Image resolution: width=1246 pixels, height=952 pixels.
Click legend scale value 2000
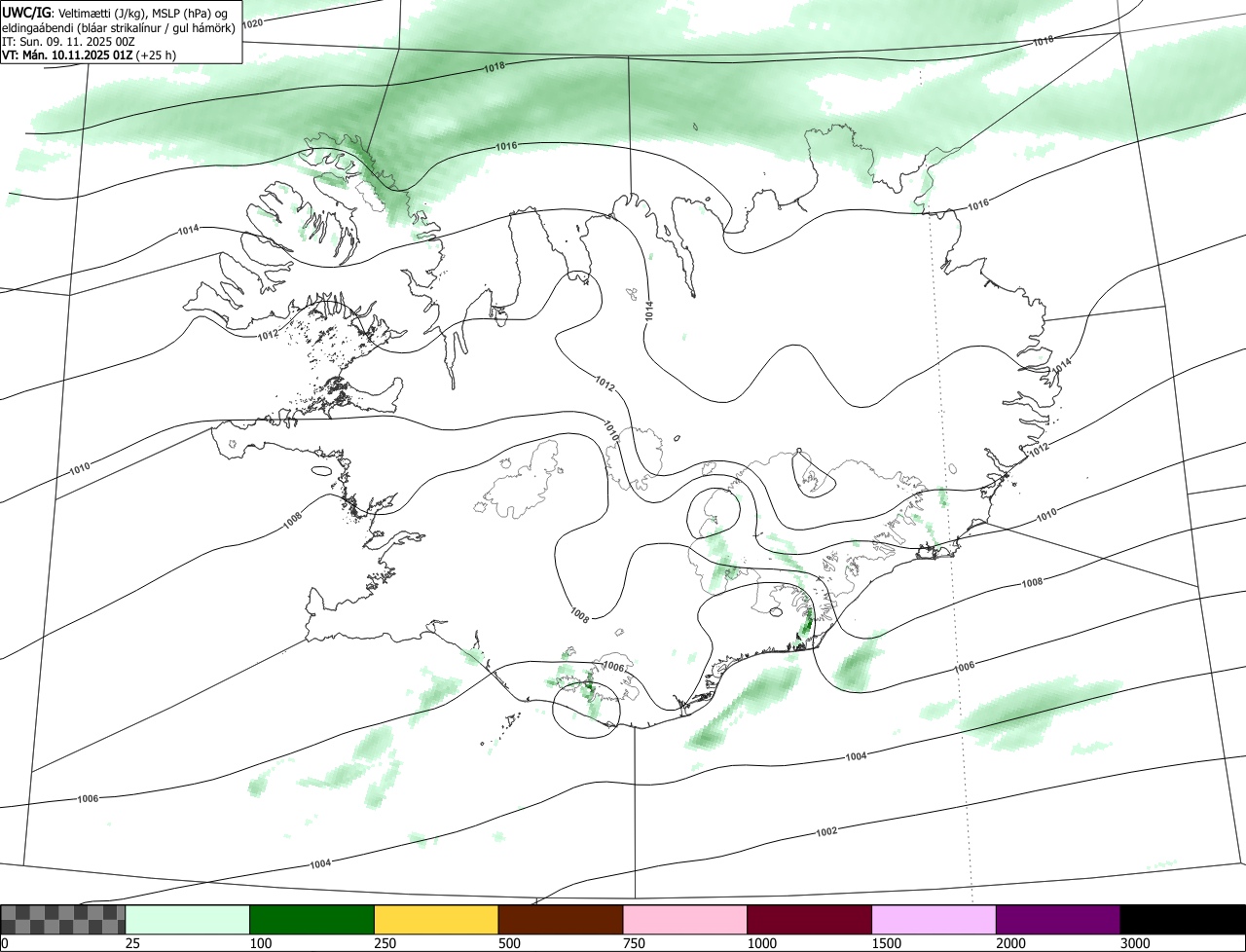1011,943
